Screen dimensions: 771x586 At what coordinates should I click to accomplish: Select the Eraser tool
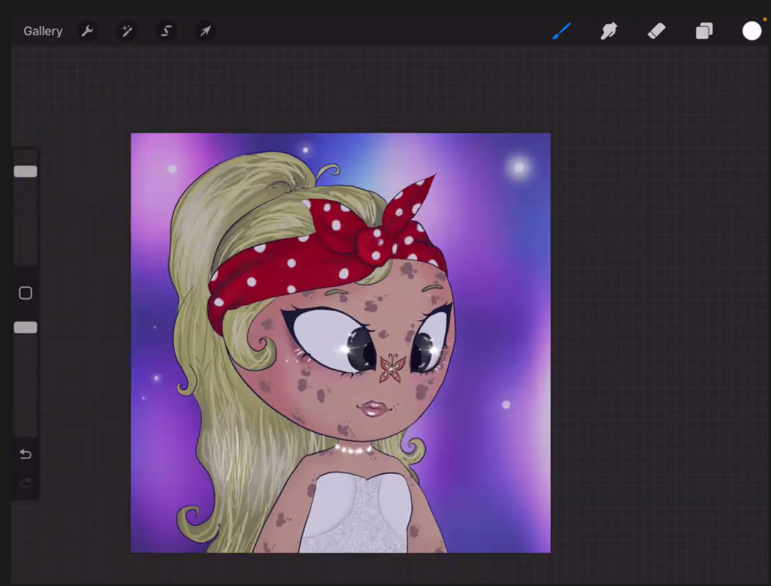click(656, 31)
